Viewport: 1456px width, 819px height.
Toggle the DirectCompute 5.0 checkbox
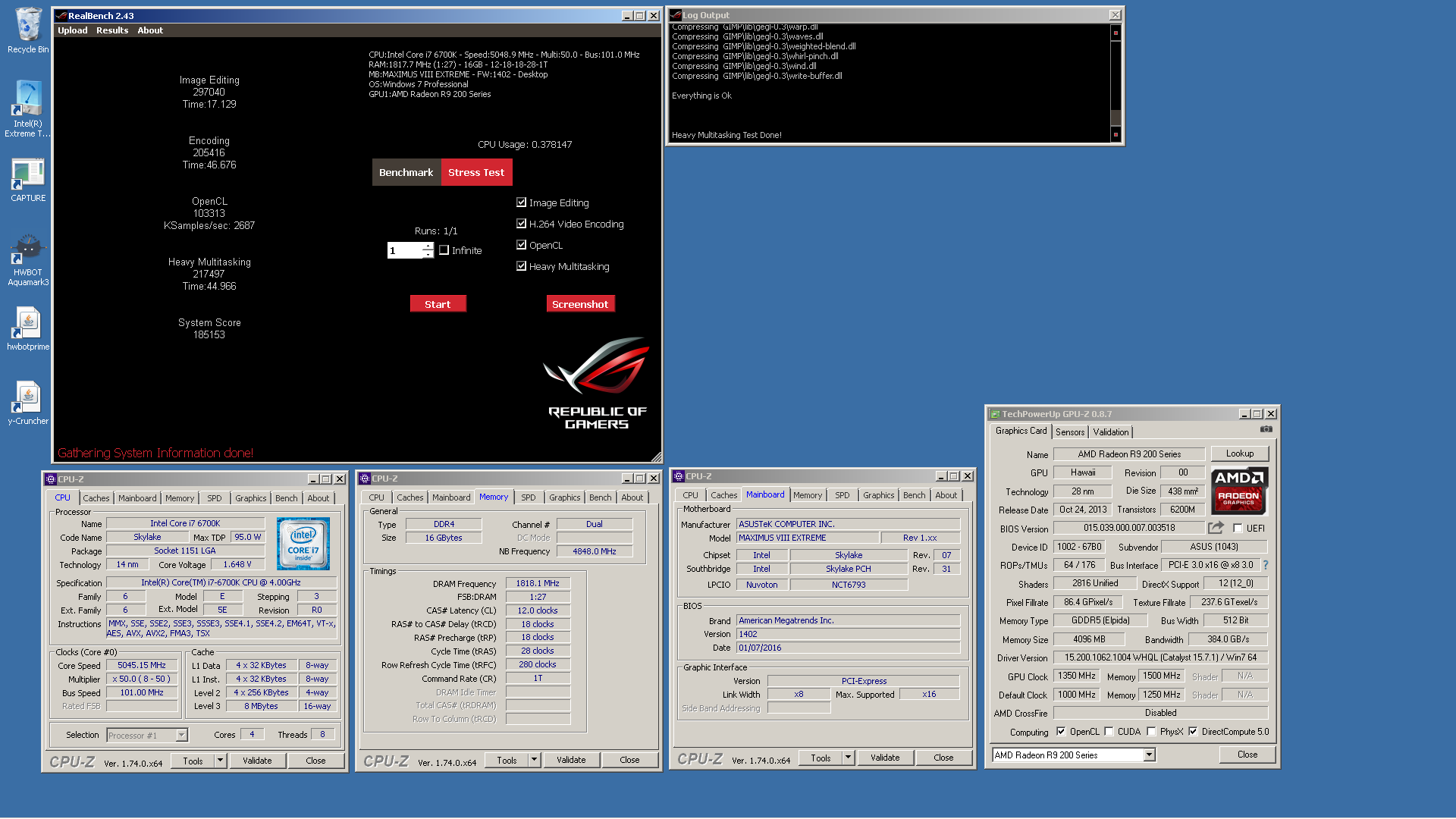[1193, 732]
